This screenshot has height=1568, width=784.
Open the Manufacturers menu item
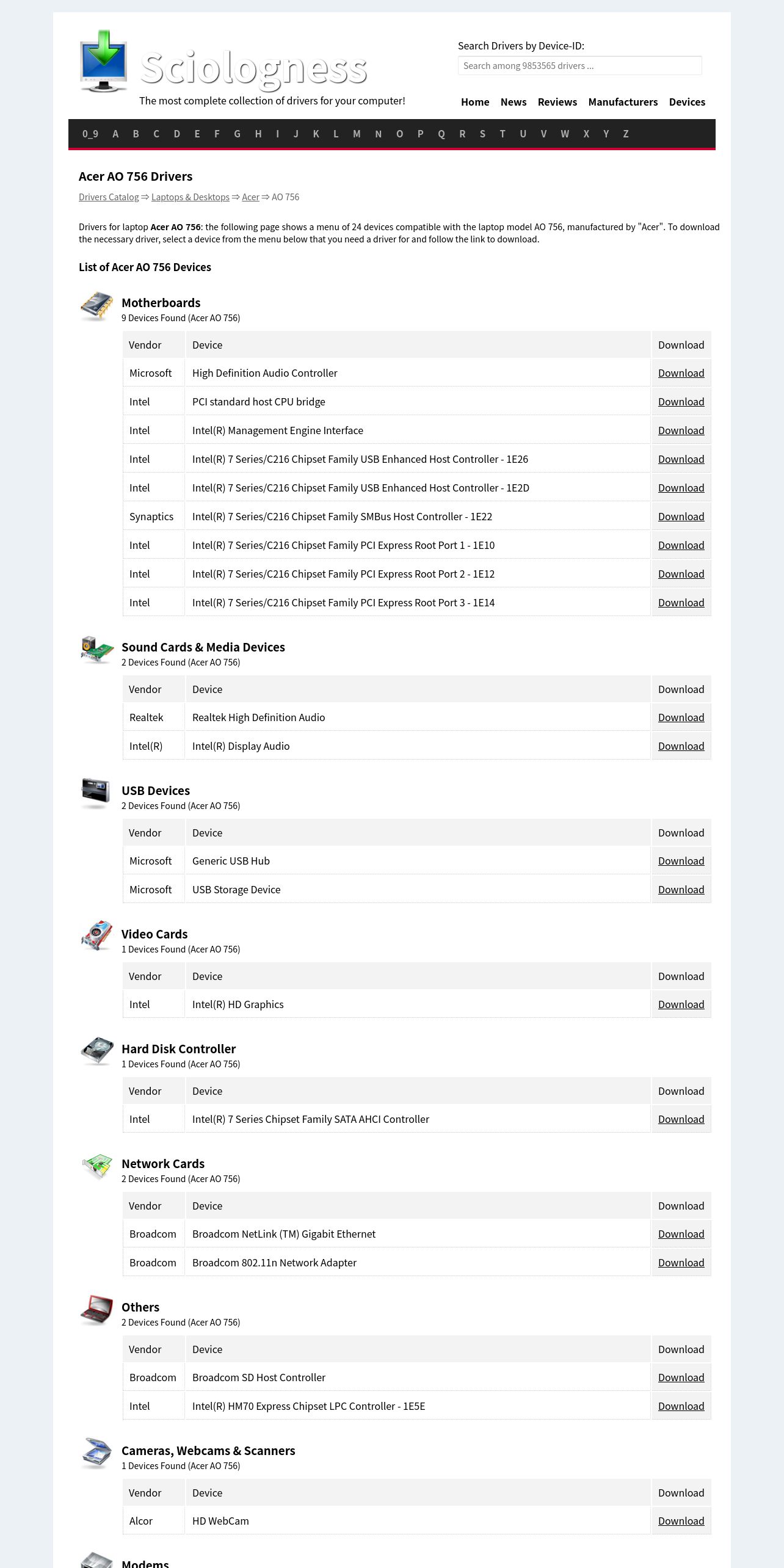(623, 102)
